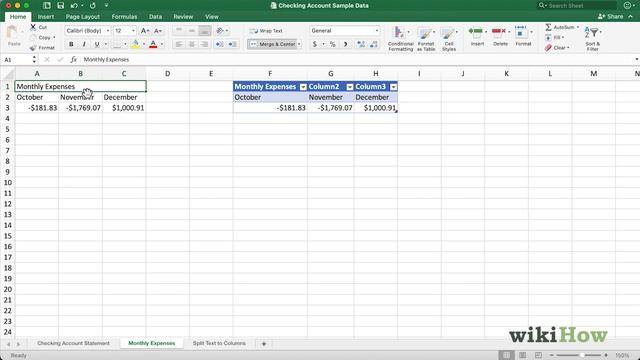Image resolution: width=640 pixels, height=360 pixels.
Task: Click the Share button
Action: pos(611,17)
